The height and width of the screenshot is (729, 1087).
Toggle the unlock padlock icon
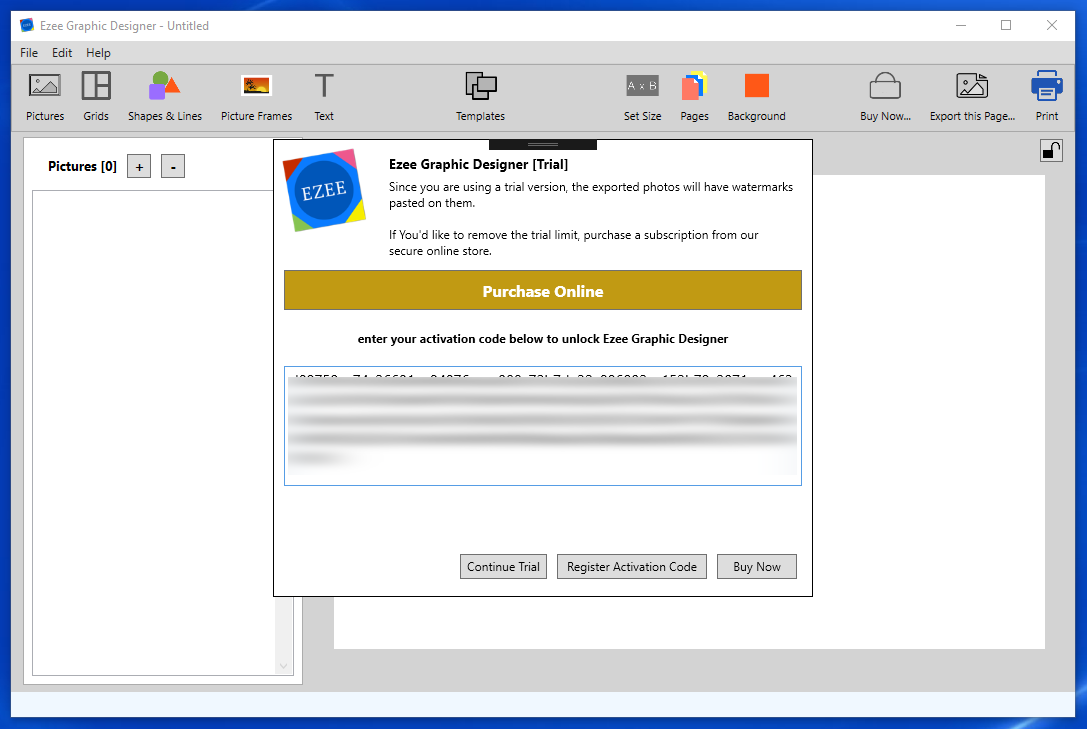click(1051, 150)
